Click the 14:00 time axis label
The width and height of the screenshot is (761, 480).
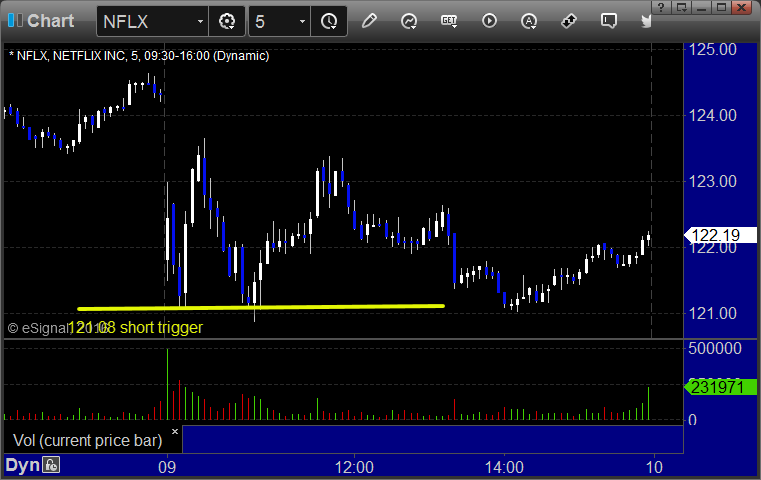tap(504, 467)
